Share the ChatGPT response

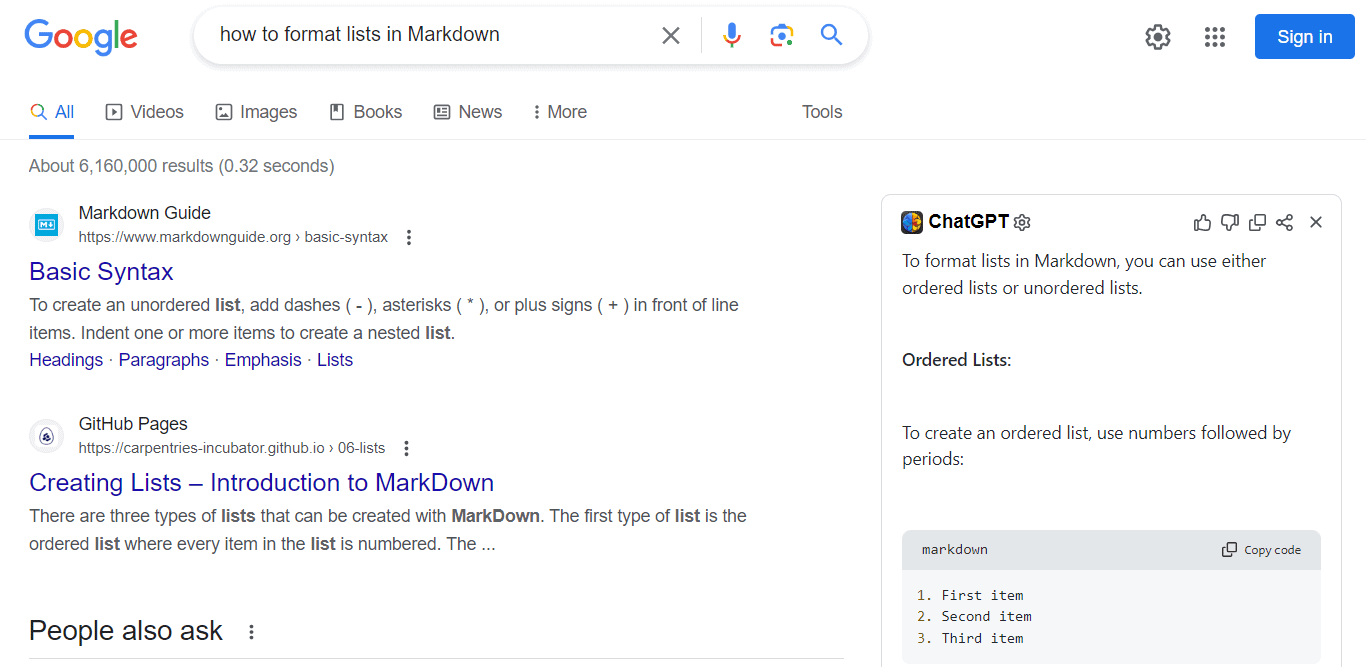click(x=1284, y=222)
